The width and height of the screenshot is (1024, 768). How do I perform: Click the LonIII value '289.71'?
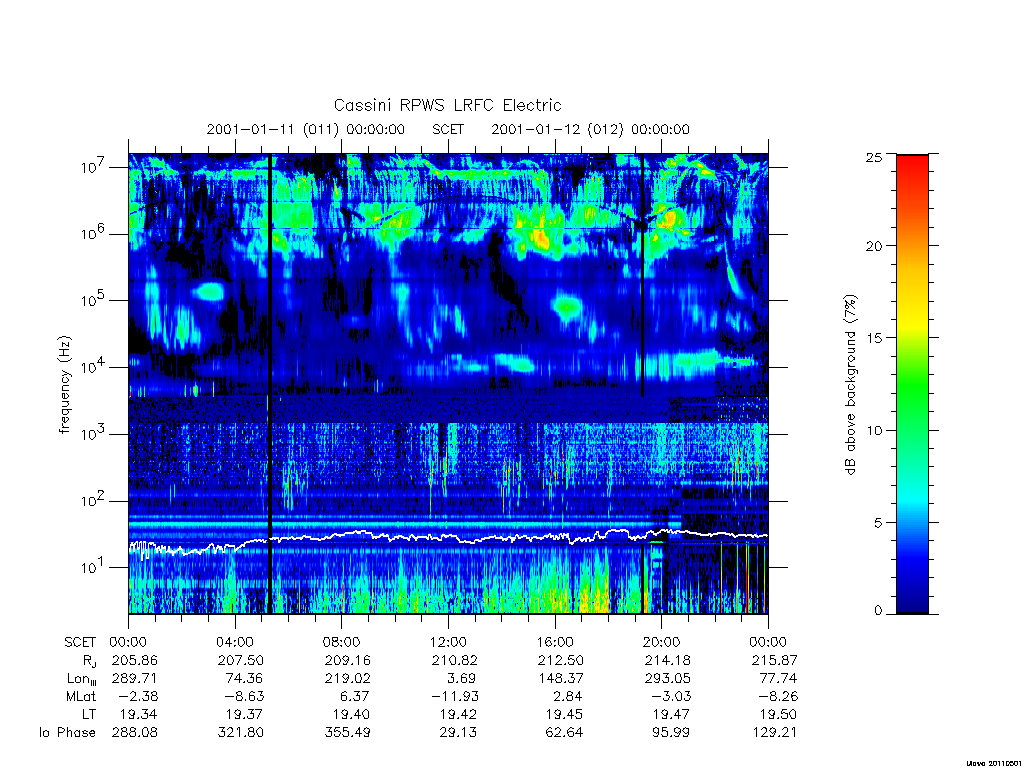point(135,679)
